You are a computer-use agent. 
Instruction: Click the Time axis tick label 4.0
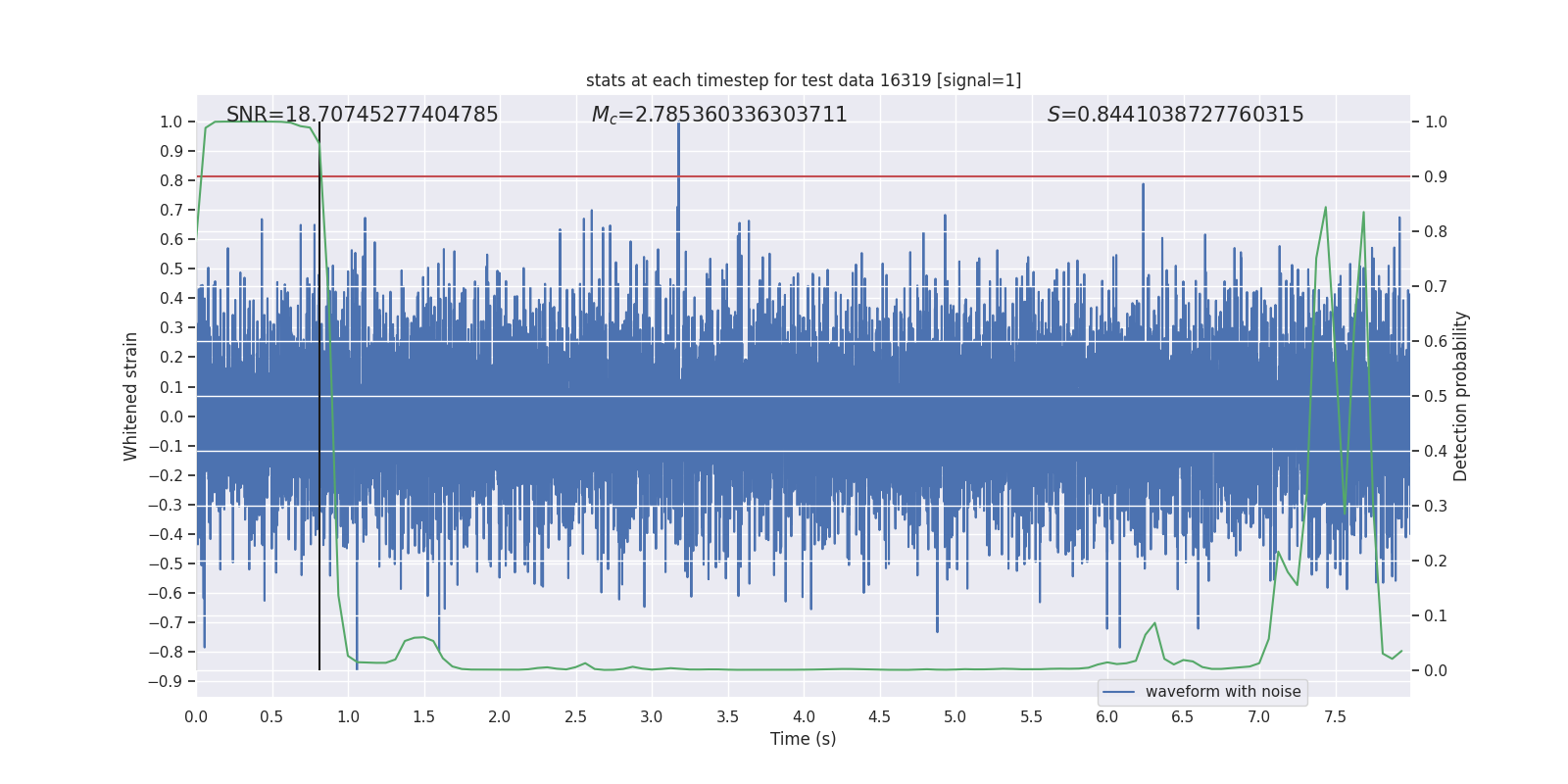coord(804,716)
